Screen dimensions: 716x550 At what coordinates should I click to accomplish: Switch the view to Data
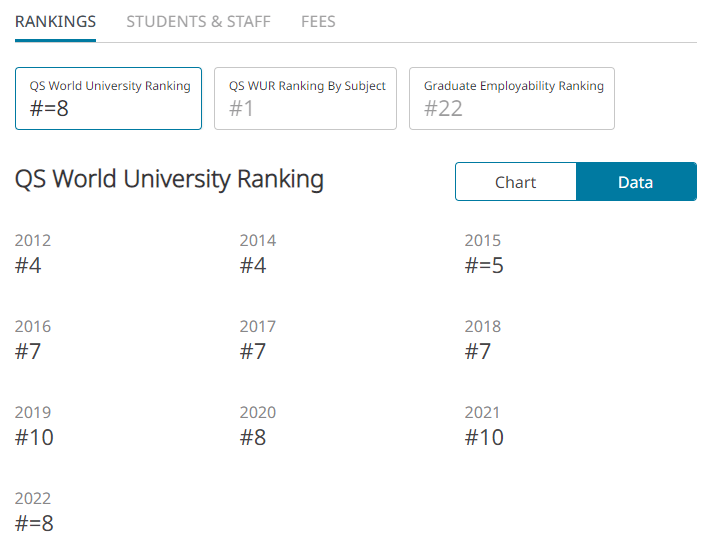coord(636,182)
